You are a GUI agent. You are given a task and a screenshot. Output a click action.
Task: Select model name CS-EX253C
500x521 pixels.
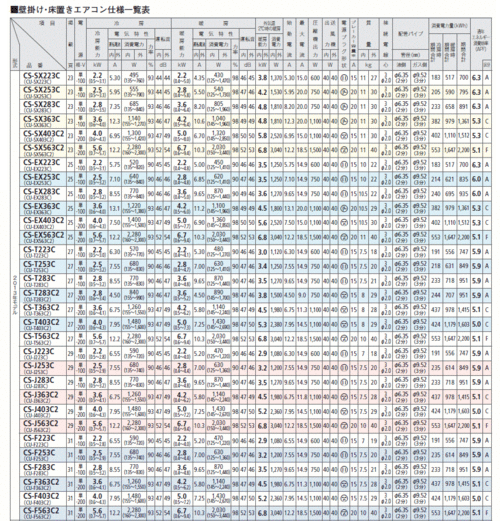click(x=42, y=177)
